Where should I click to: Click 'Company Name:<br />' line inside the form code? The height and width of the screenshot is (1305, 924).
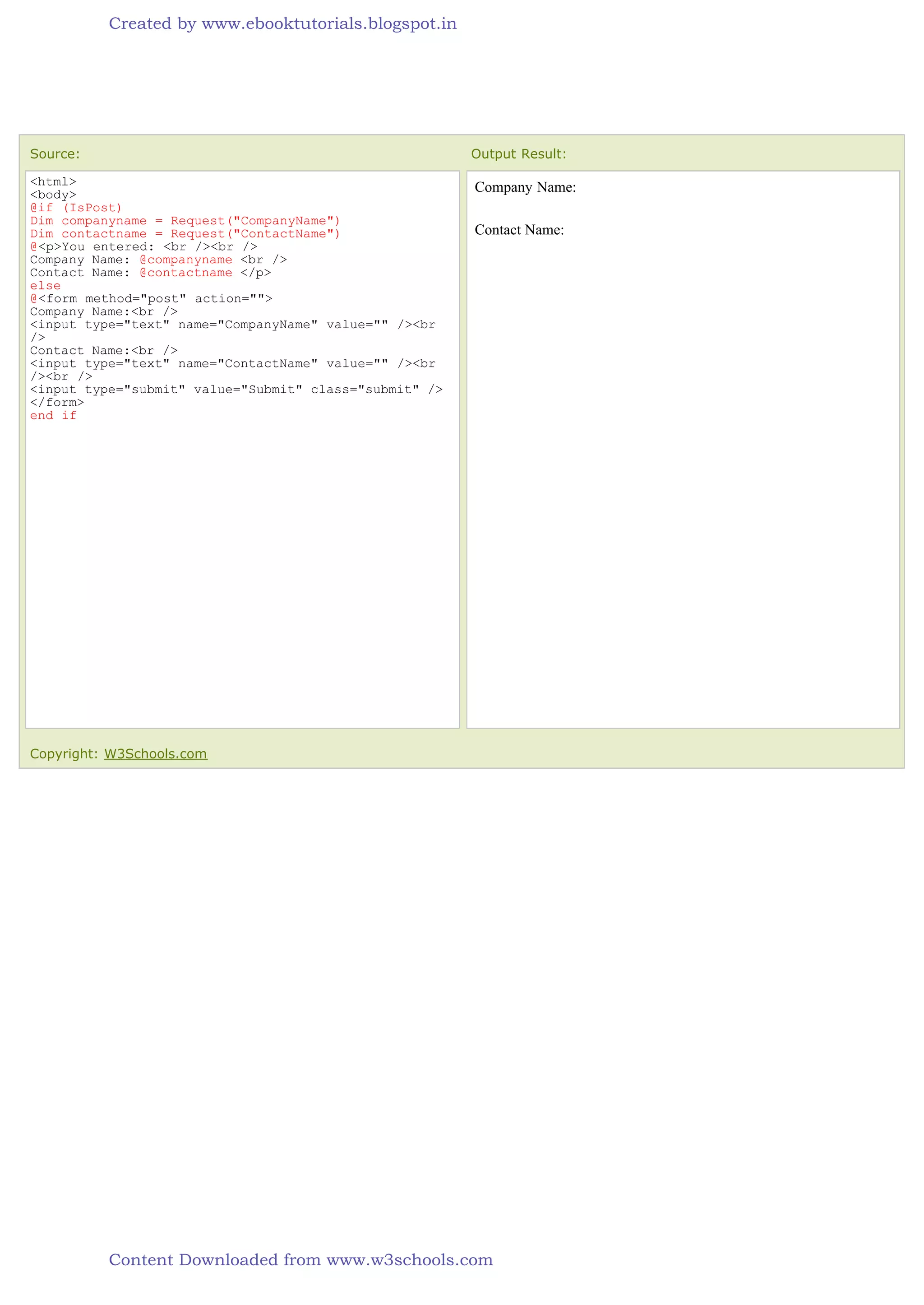[x=104, y=312]
